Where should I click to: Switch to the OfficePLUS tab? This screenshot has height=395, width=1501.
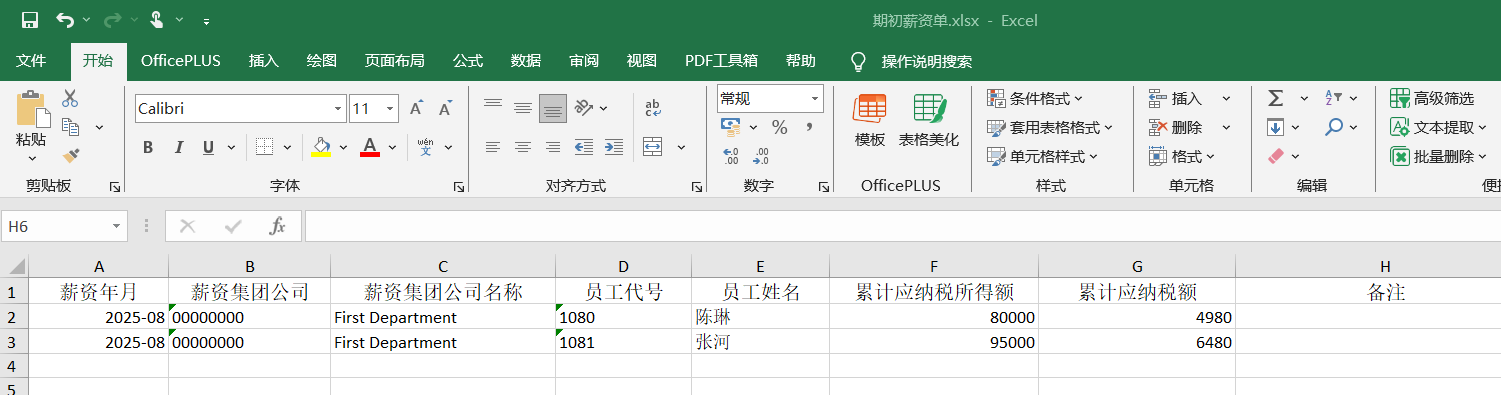(x=181, y=61)
